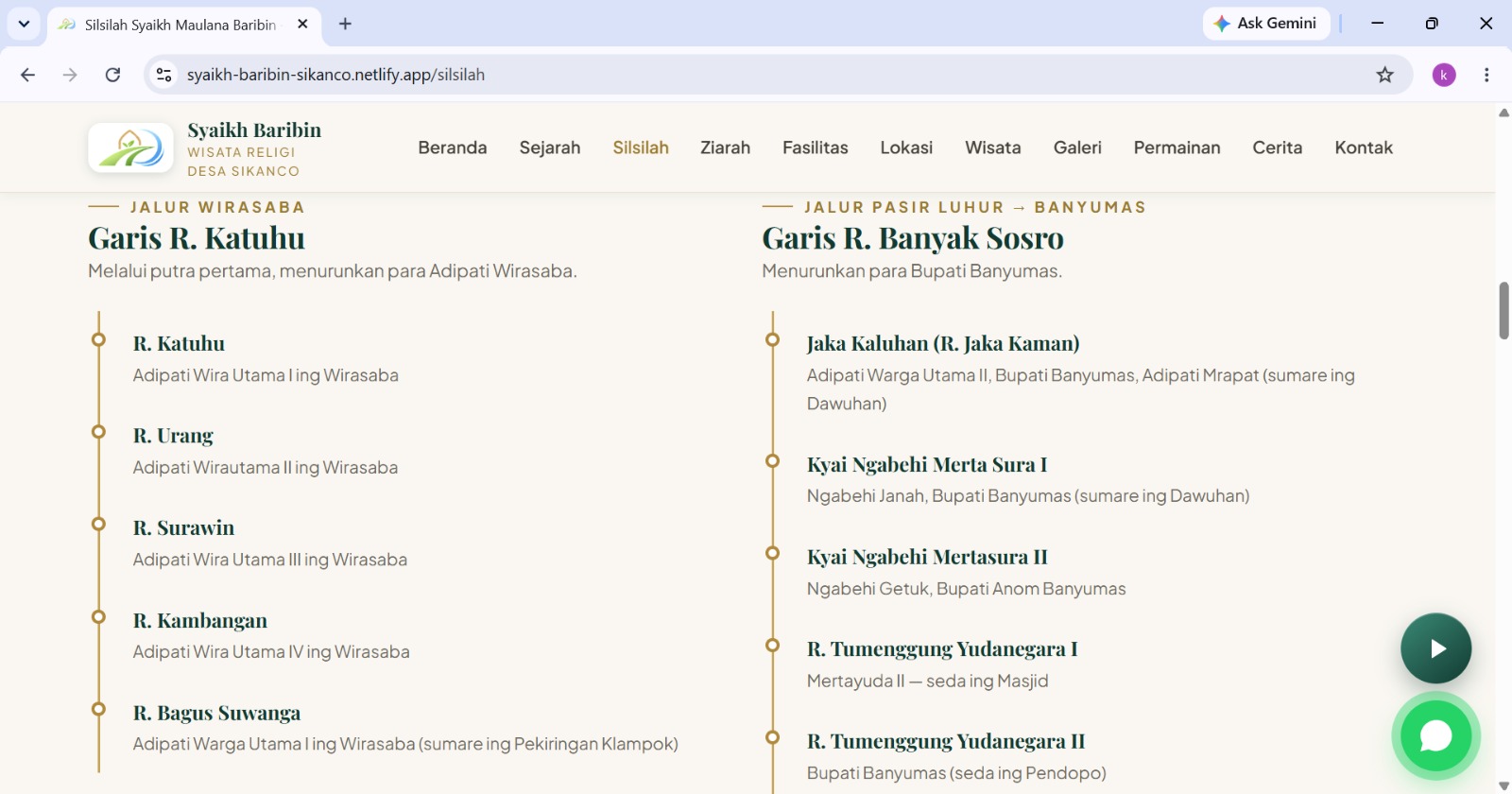
Task: Go back to the previous page
Action: click(27, 75)
